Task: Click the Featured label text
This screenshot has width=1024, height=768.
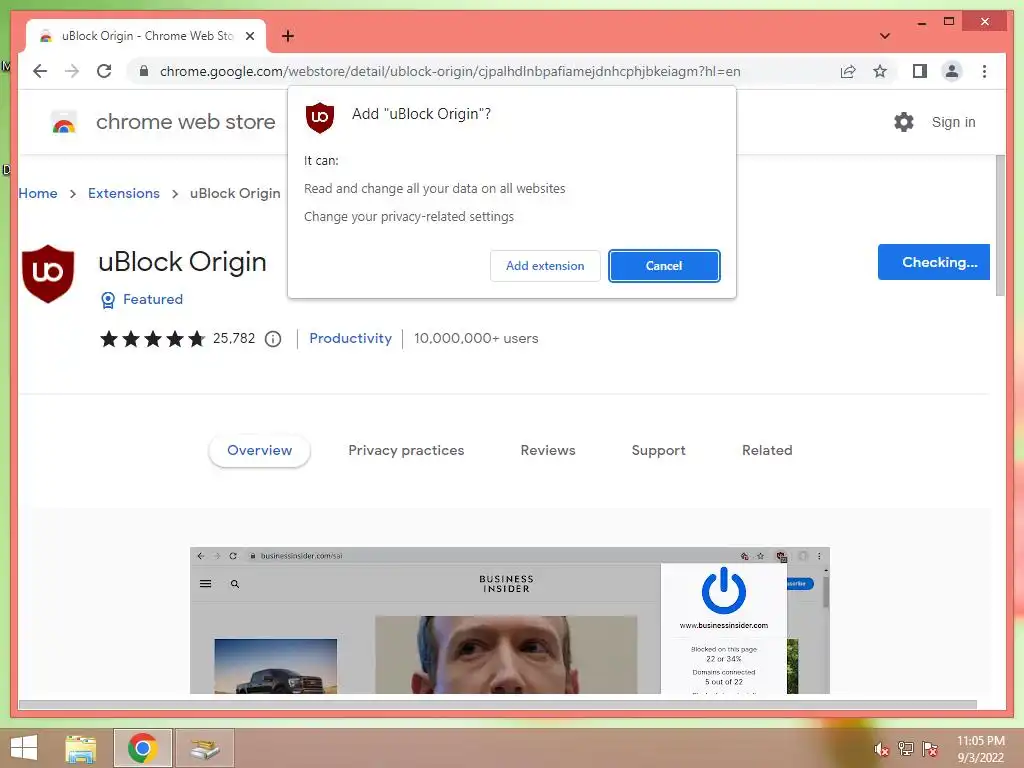Action: 153,299
